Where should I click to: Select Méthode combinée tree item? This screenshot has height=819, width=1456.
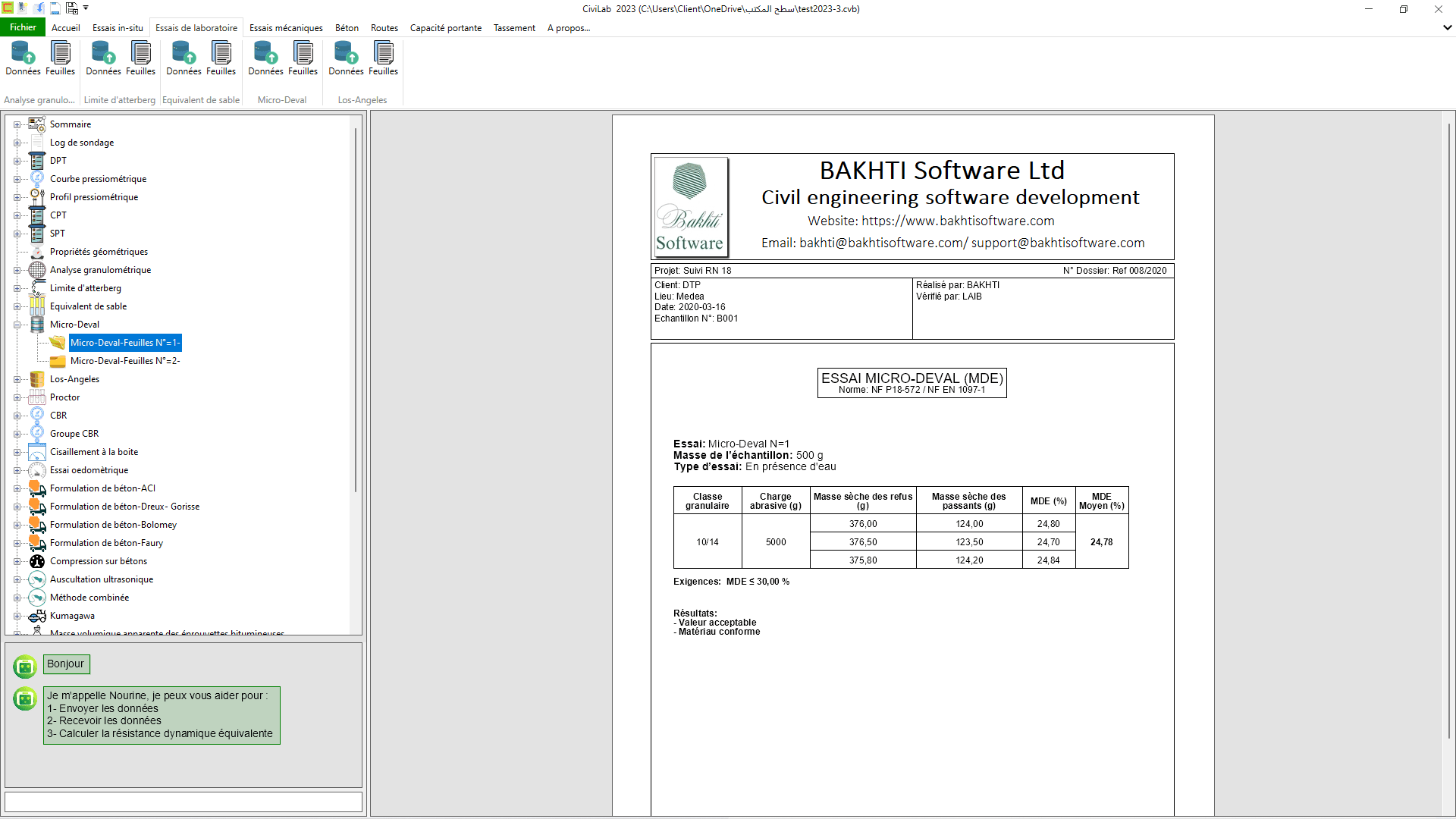pyautogui.click(x=89, y=598)
